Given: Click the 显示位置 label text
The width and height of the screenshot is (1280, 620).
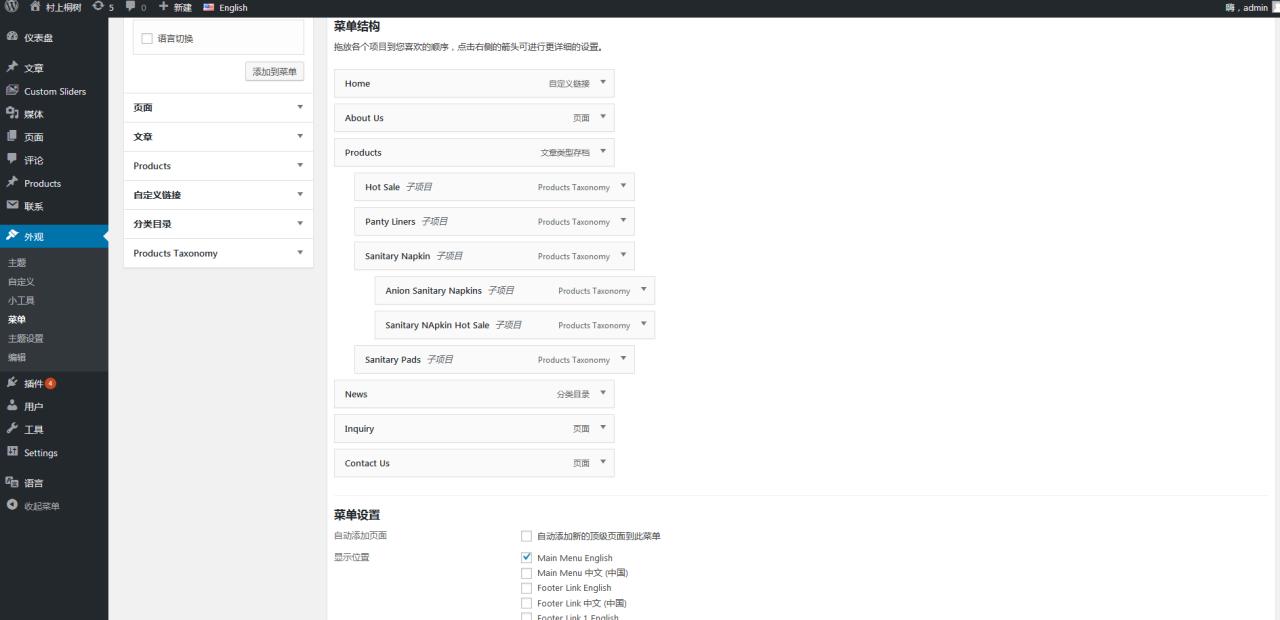Looking at the screenshot, I should coord(352,557).
